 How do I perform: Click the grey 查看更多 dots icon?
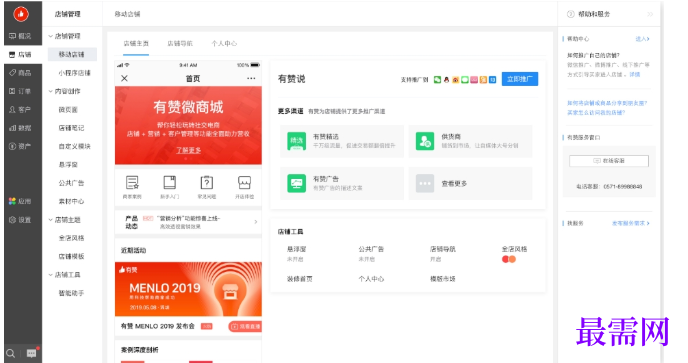click(425, 183)
